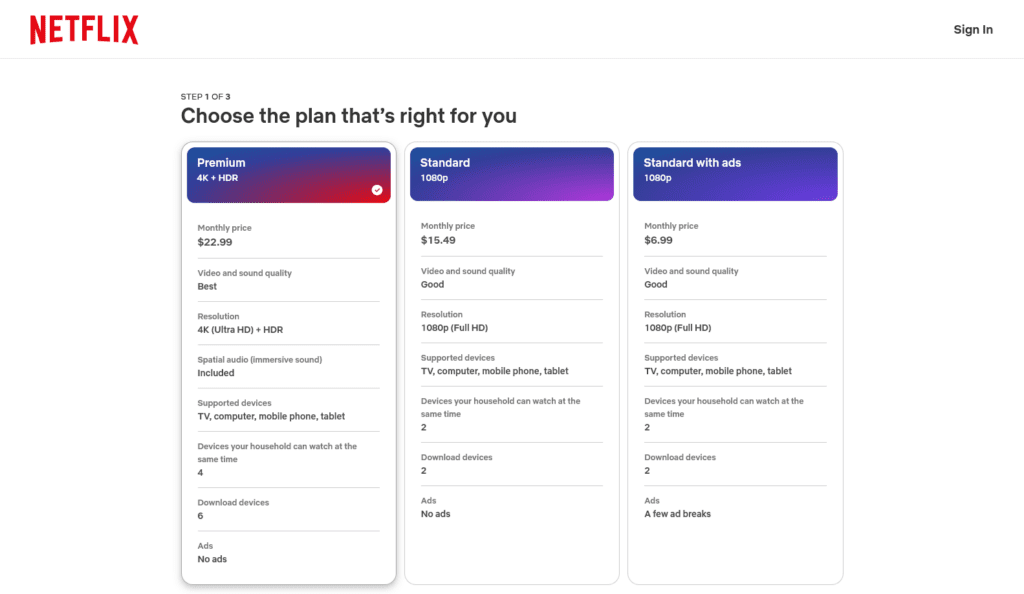Click the $6.99 monthly price

[659, 240]
